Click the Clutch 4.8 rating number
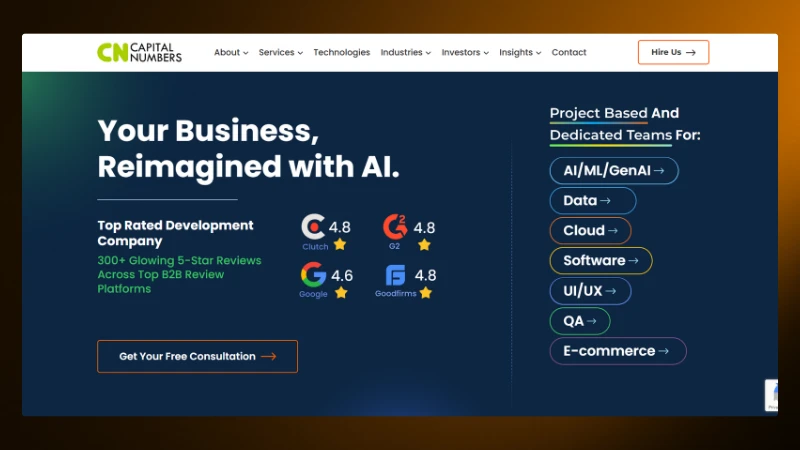This screenshot has height=450, width=800. click(339, 227)
